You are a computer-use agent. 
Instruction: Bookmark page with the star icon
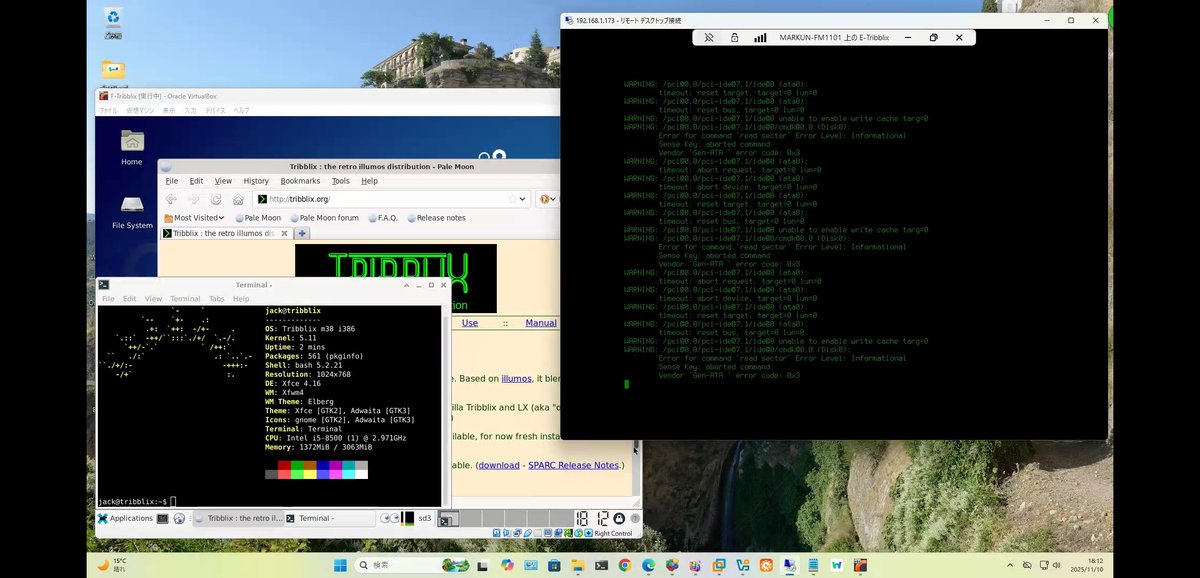tap(513, 199)
